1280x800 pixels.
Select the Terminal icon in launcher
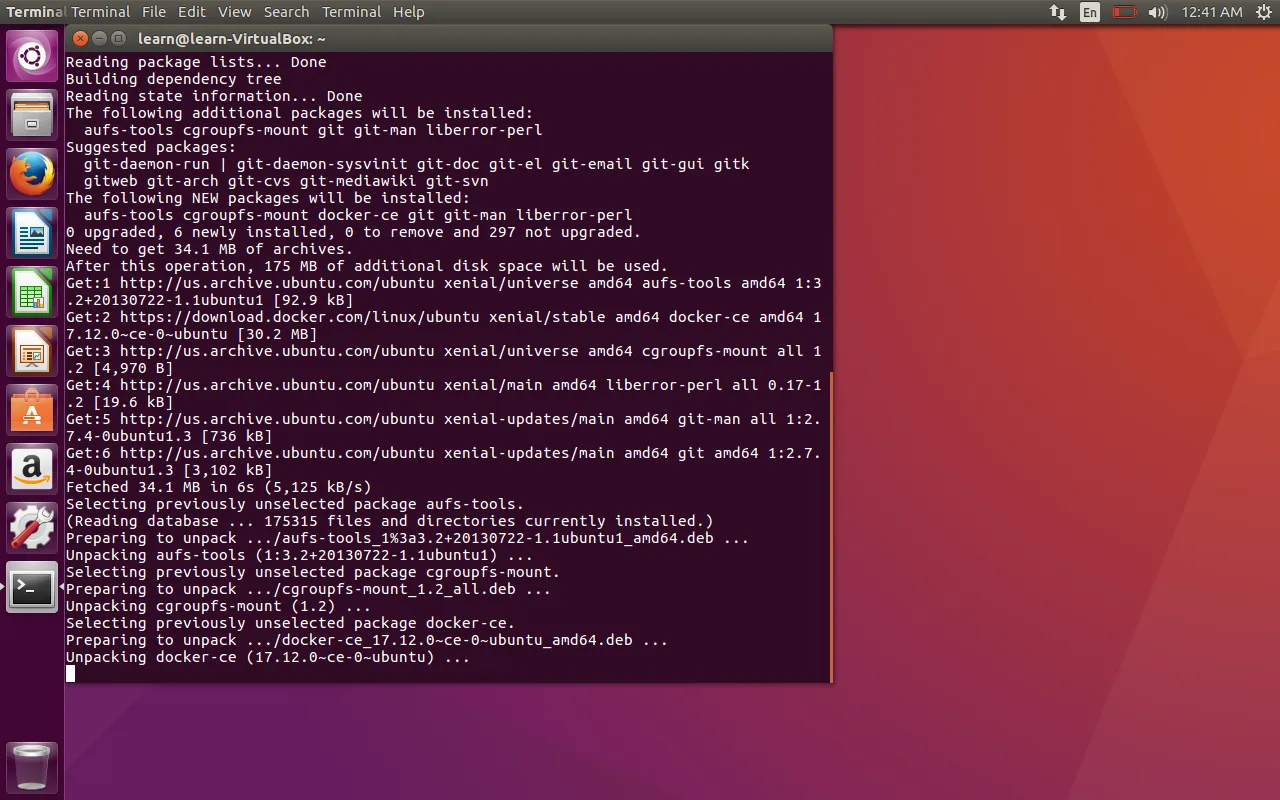tap(32, 587)
